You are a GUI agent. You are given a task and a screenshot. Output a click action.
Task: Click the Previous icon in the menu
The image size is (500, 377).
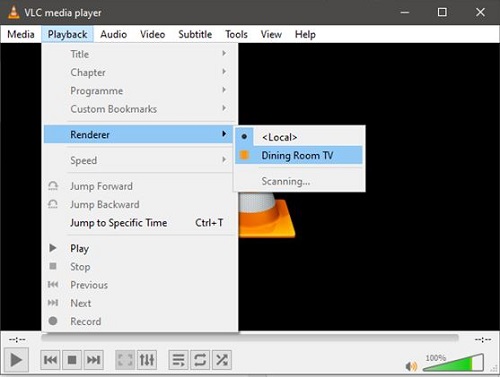[x=53, y=284]
